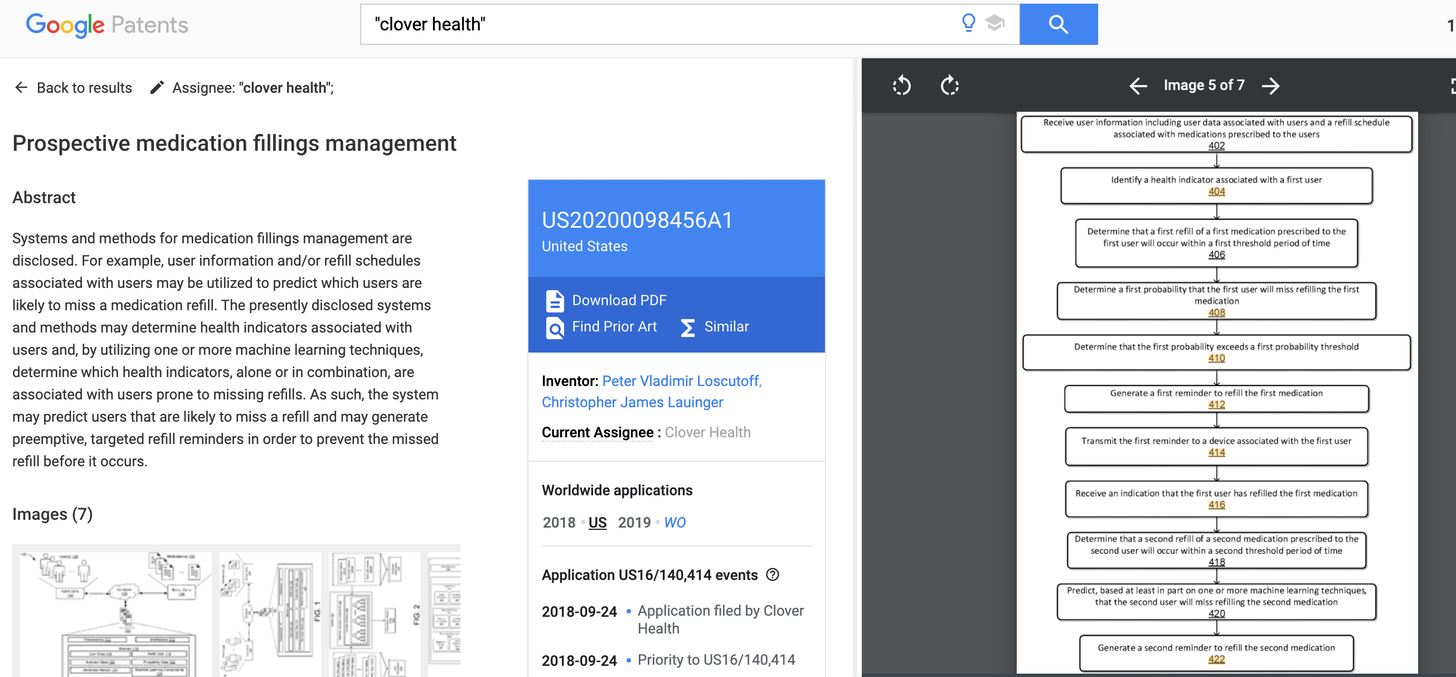The width and height of the screenshot is (1456, 677).
Task: Click the graduation cap scholar icon
Action: click(995, 23)
